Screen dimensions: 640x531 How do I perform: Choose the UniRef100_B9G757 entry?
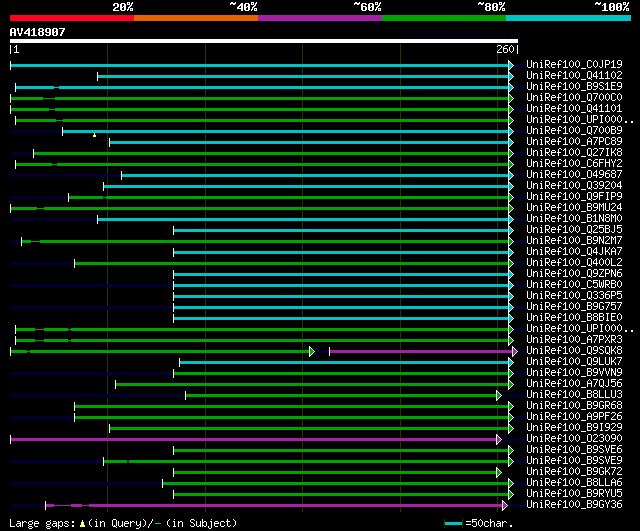click(574, 307)
